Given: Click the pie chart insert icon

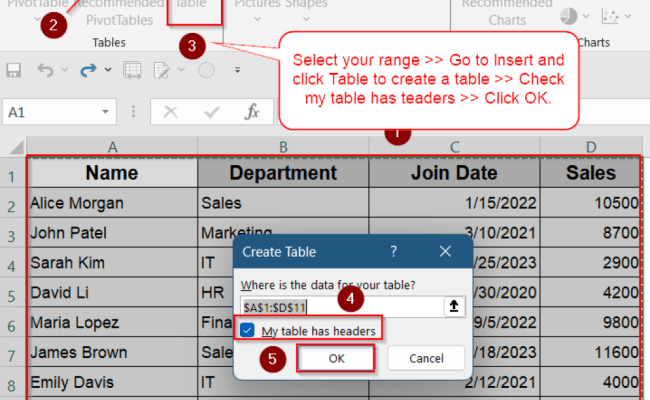Looking at the screenshot, I should point(569,17).
